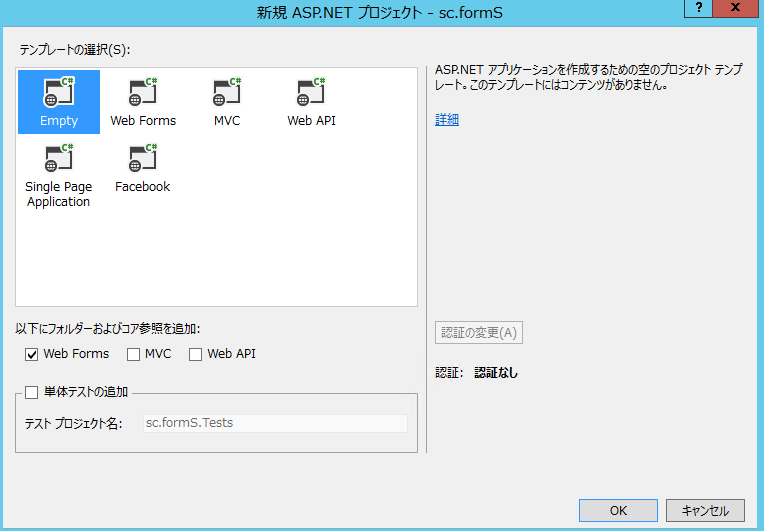The width and height of the screenshot is (764, 531).
Task: Select the Web API template icon
Action: click(311, 102)
